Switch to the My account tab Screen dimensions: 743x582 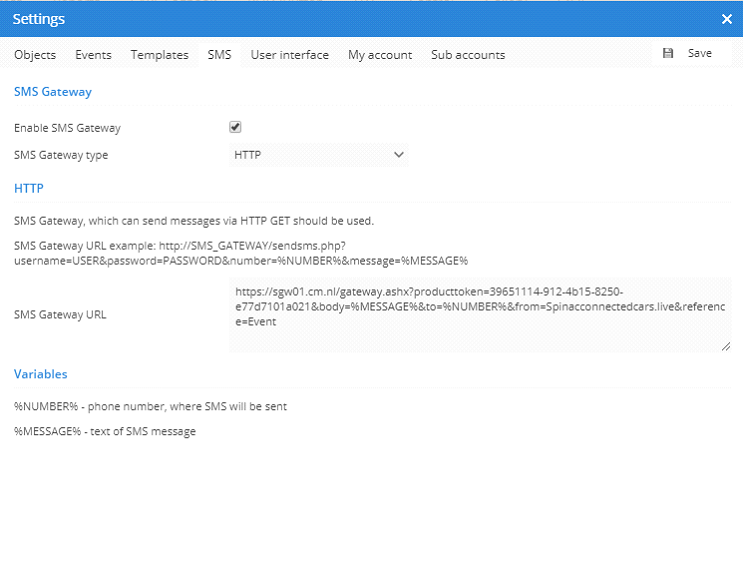379,55
